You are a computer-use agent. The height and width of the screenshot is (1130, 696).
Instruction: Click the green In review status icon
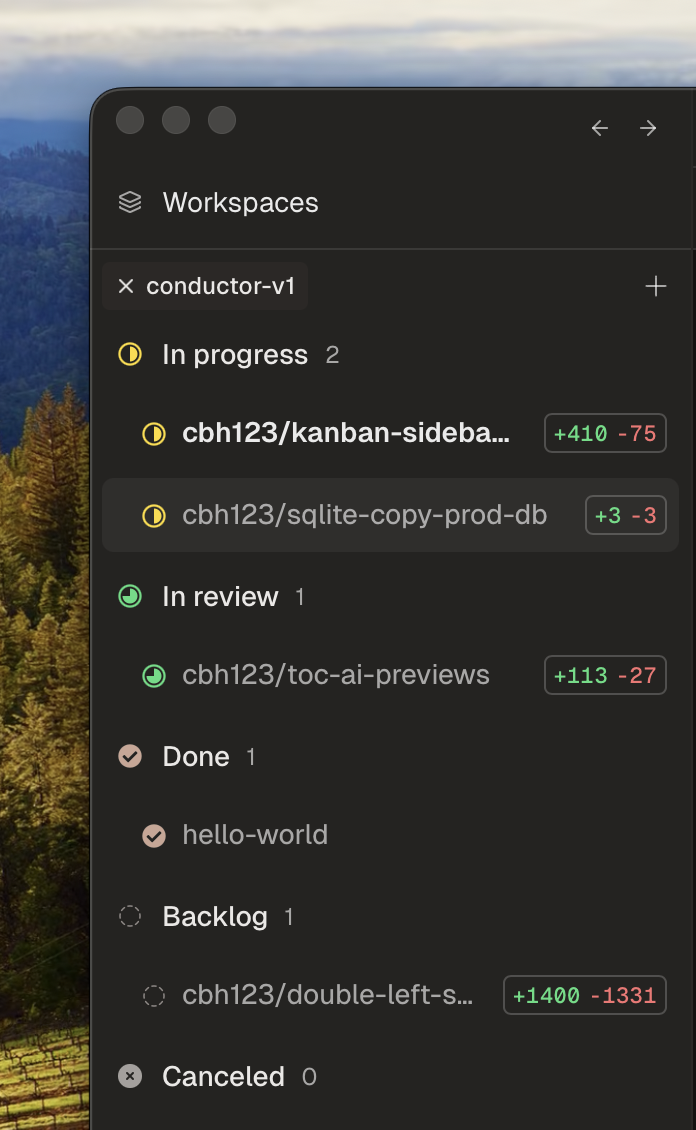click(130, 597)
